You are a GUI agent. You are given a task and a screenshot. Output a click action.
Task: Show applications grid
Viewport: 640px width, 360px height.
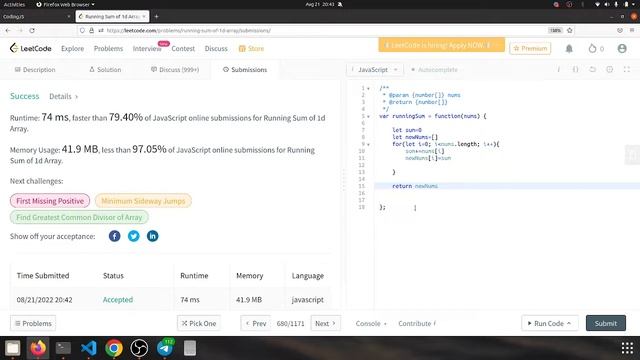627,348
